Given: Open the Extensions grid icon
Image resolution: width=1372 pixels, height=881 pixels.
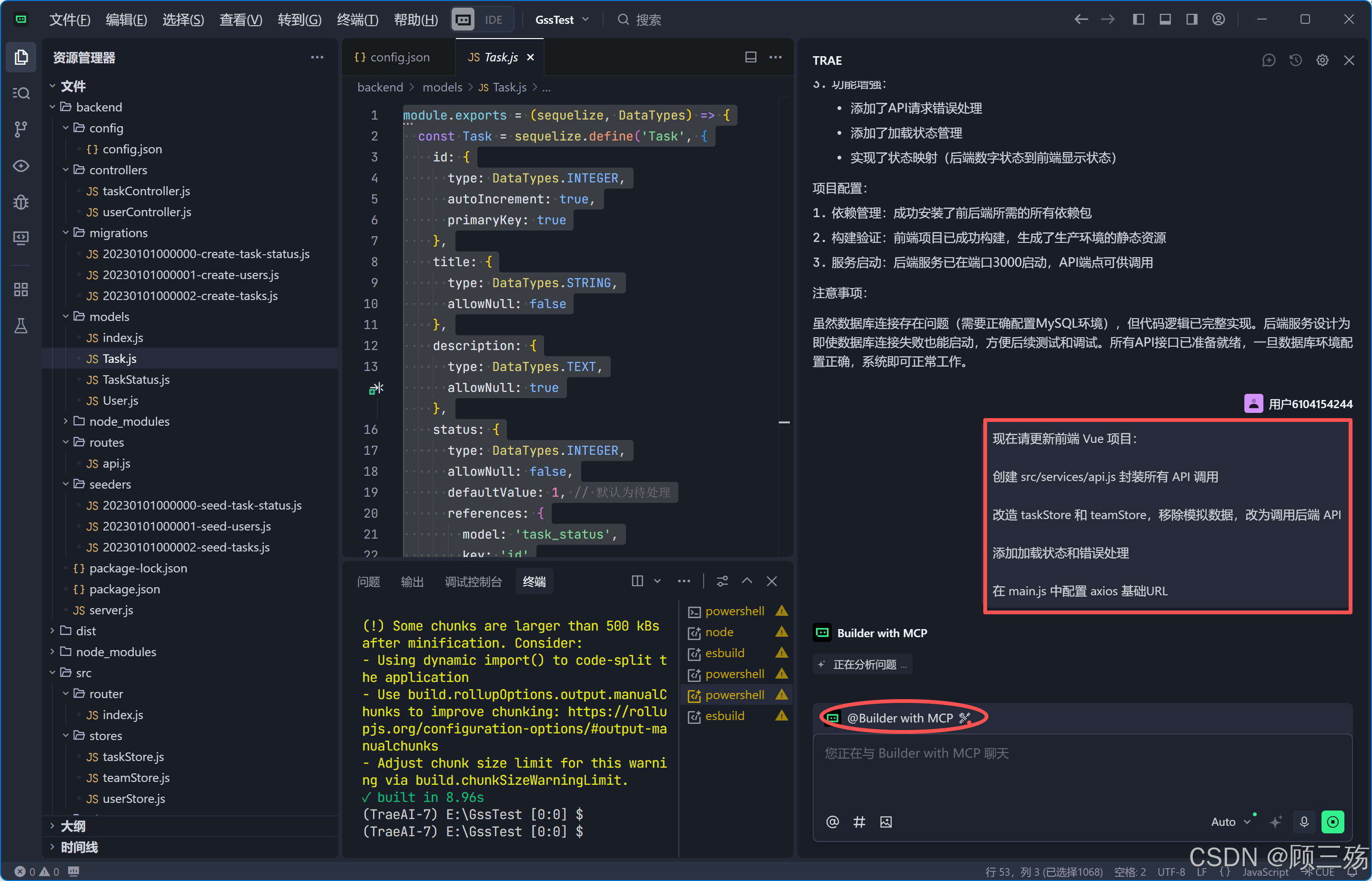Looking at the screenshot, I should click(20, 290).
